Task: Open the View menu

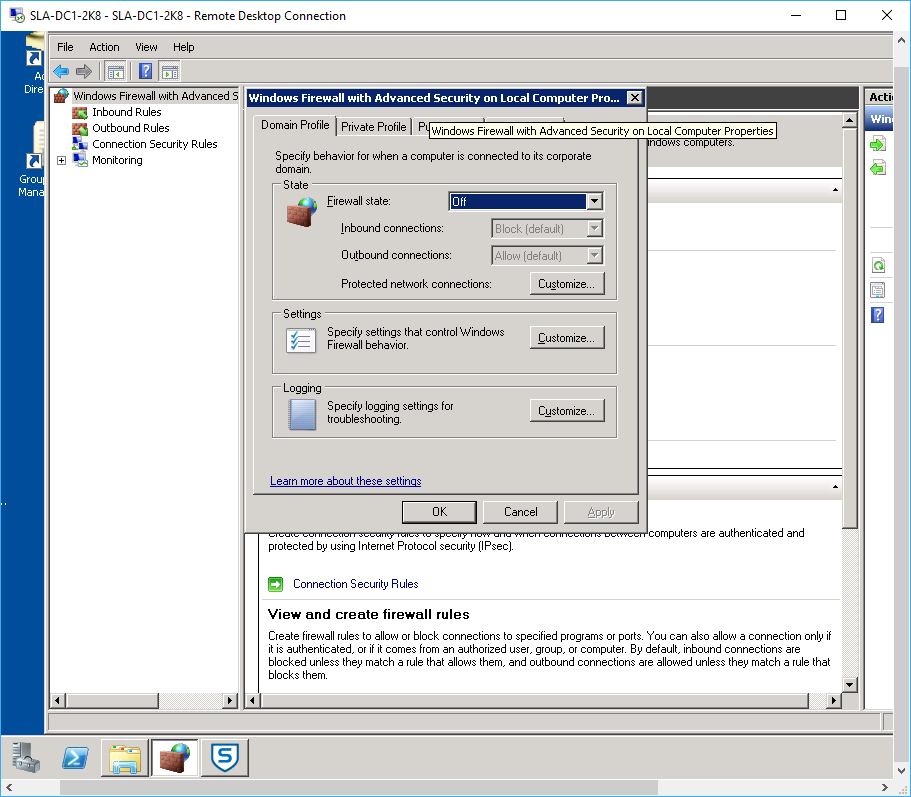Action: 146,47
